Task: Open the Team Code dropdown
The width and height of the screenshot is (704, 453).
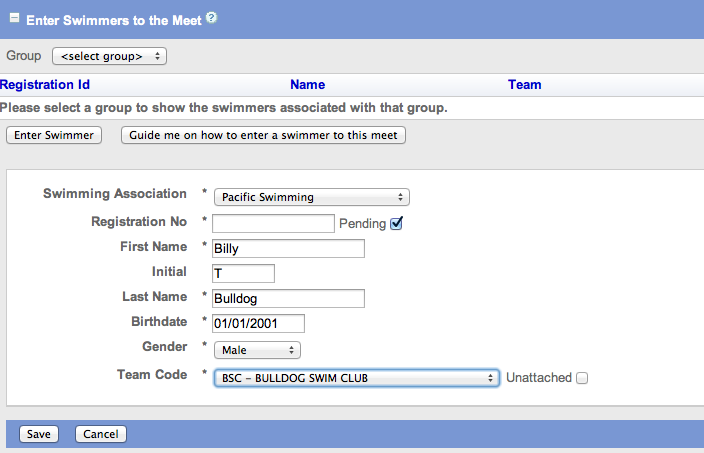Action: click(x=356, y=377)
